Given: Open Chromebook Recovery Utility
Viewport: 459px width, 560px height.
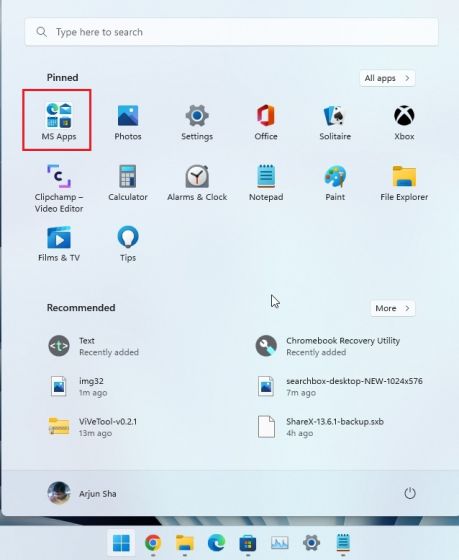Looking at the screenshot, I should pos(329,346).
